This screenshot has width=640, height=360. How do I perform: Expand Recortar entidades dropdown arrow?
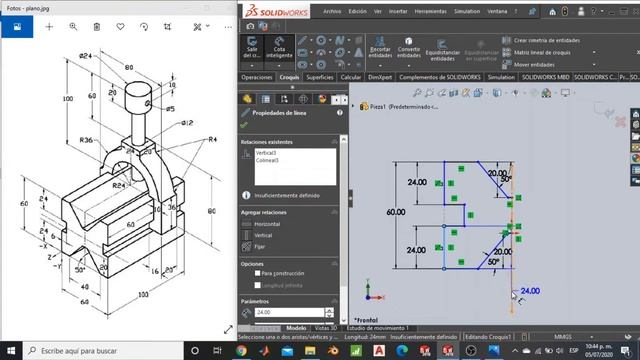(x=380, y=66)
